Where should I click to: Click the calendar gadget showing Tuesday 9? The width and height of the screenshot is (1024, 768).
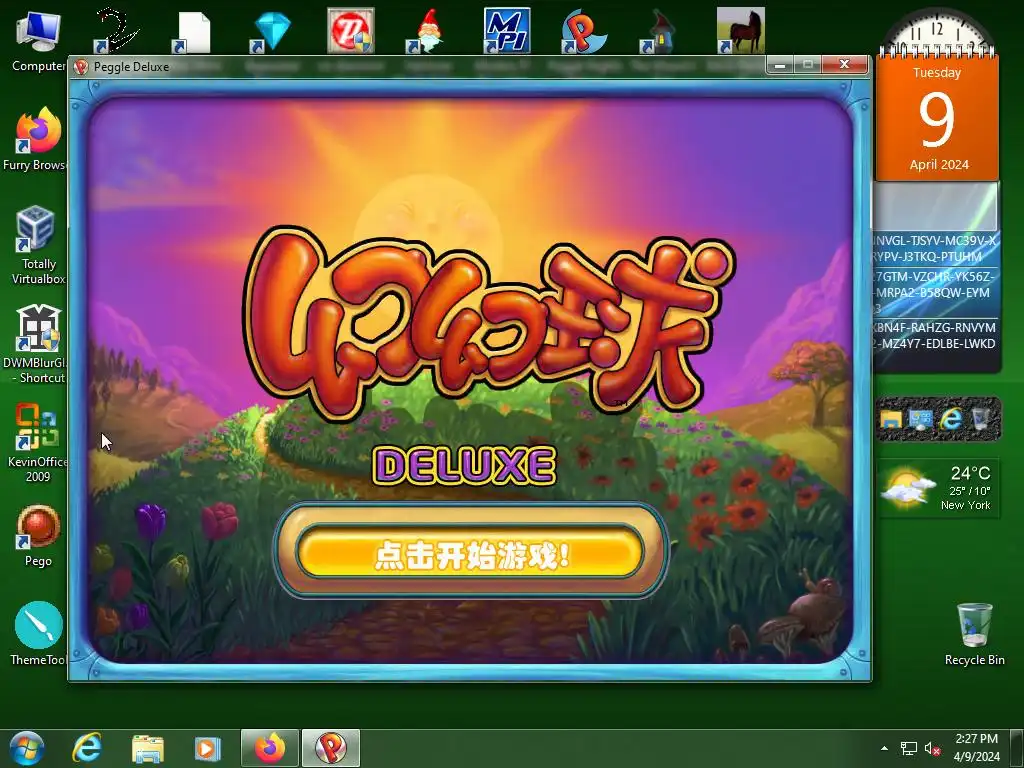937,119
